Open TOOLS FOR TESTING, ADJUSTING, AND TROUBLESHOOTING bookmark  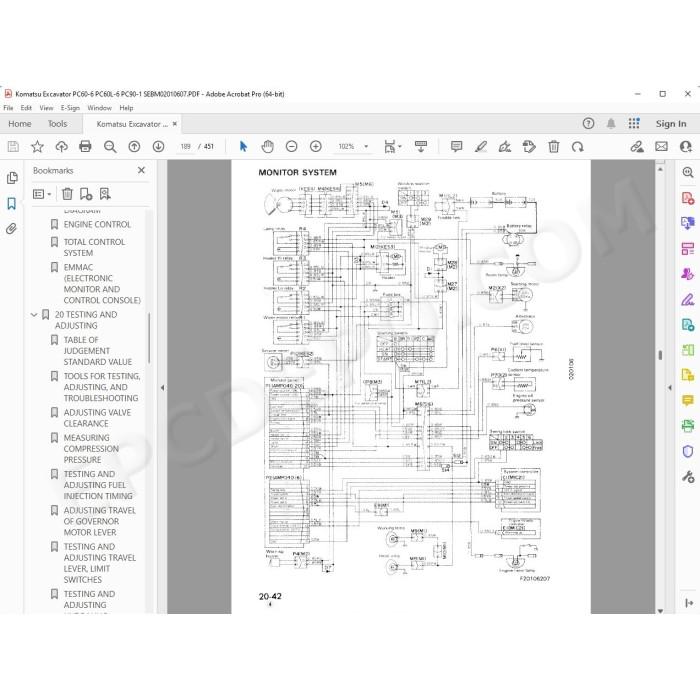102,387
